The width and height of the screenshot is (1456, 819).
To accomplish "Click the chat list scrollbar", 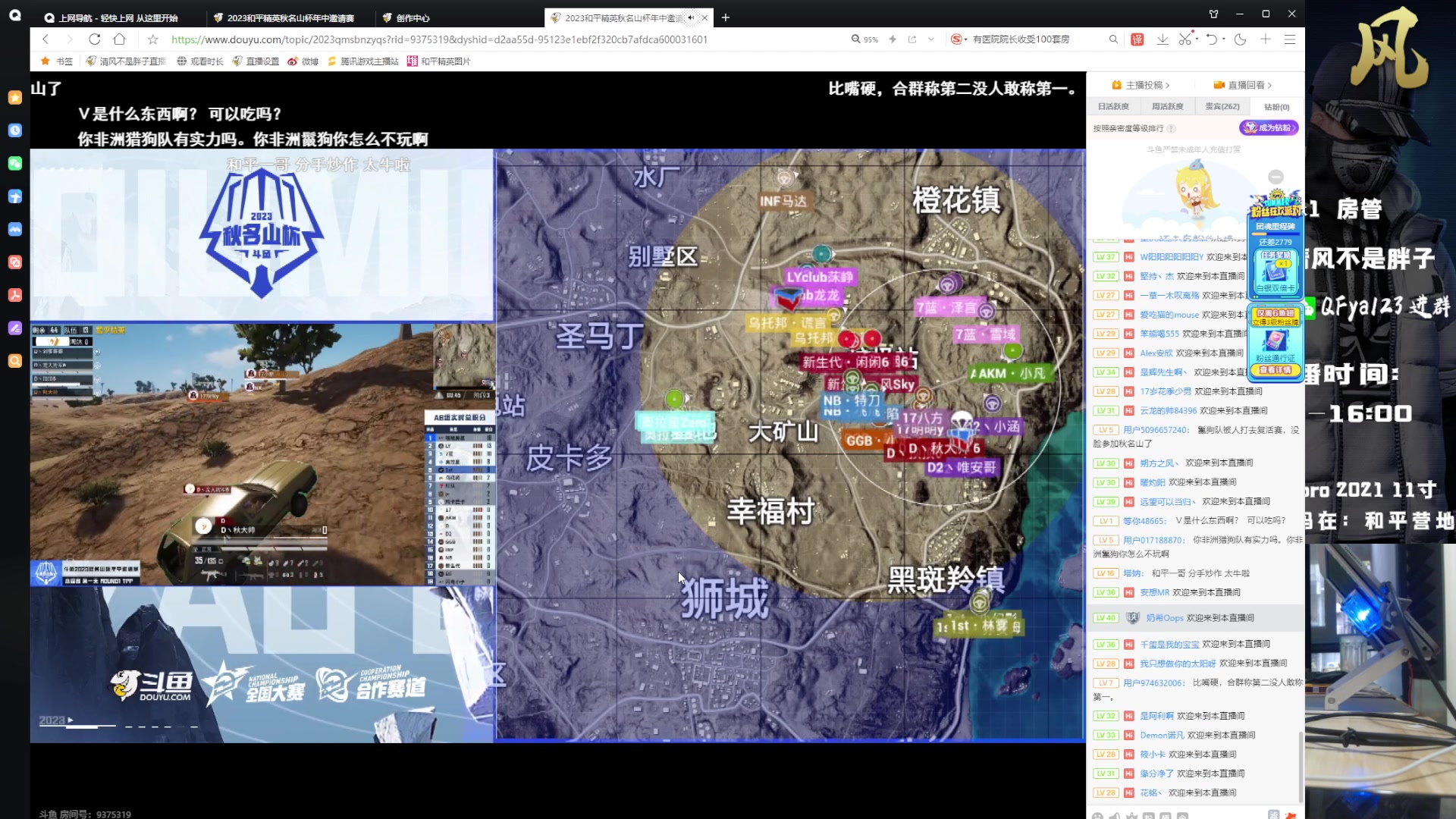I will [x=1301, y=766].
